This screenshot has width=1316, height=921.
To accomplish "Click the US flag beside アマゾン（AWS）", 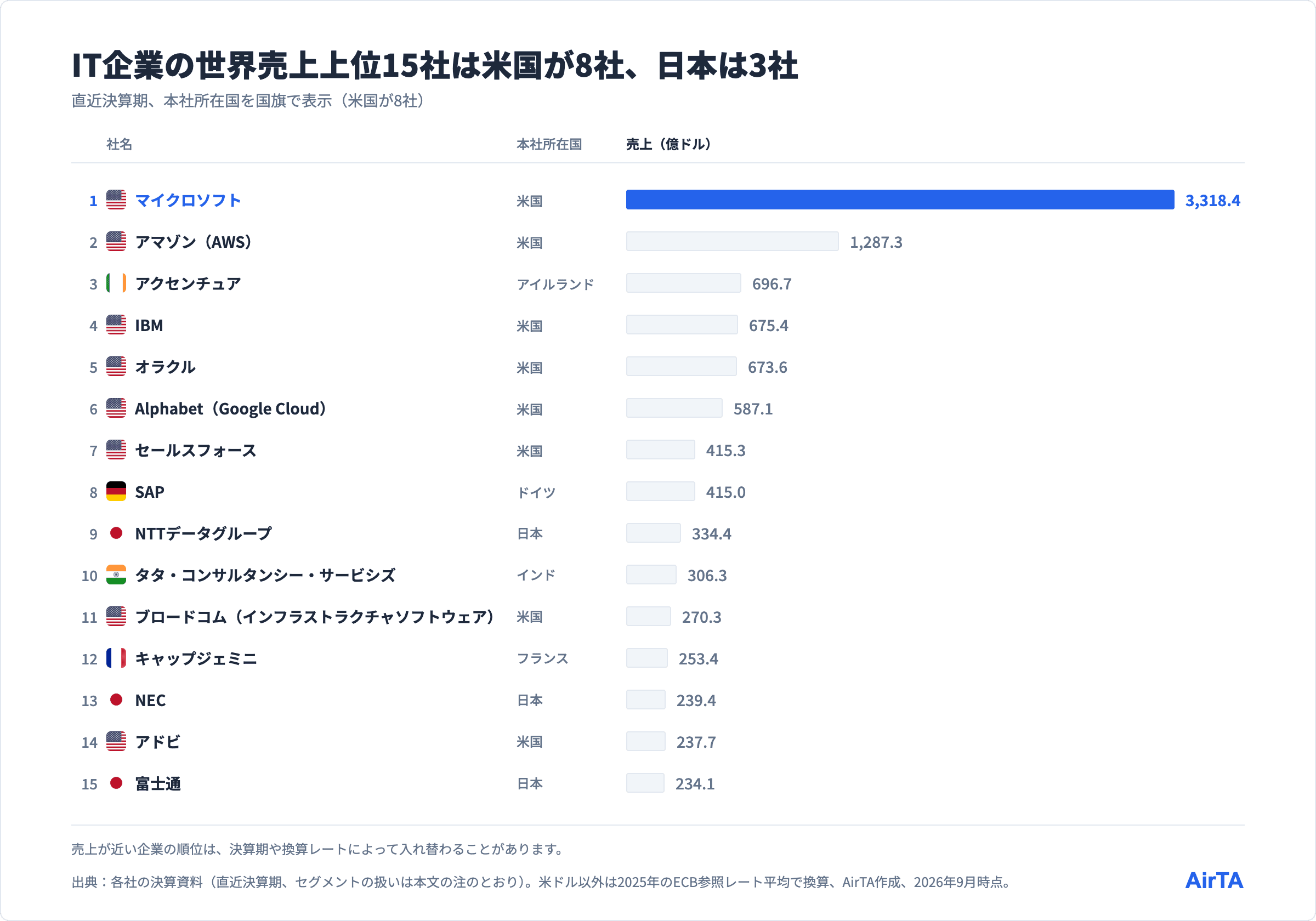I will point(116,242).
